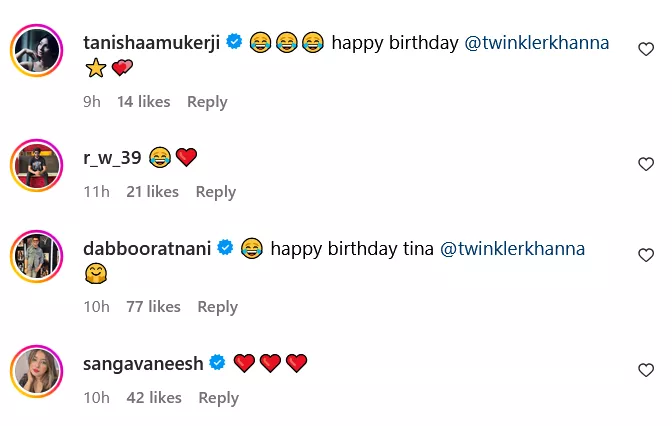View the 77 likes on dabbooratnani's comment

153,307
